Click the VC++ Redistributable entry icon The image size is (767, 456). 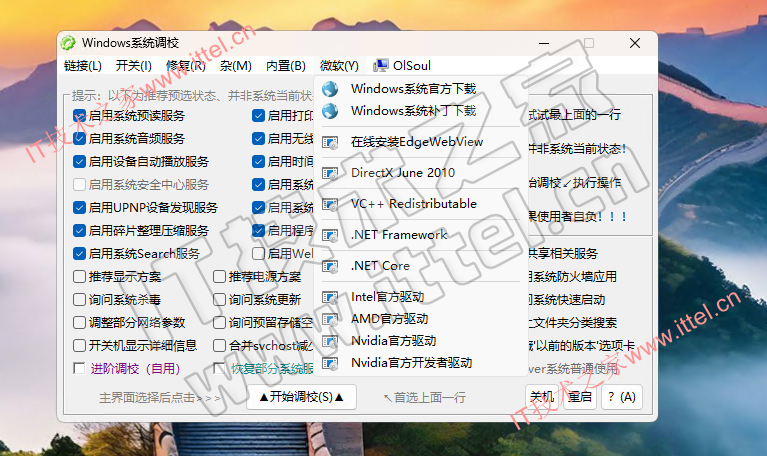point(331,204)
